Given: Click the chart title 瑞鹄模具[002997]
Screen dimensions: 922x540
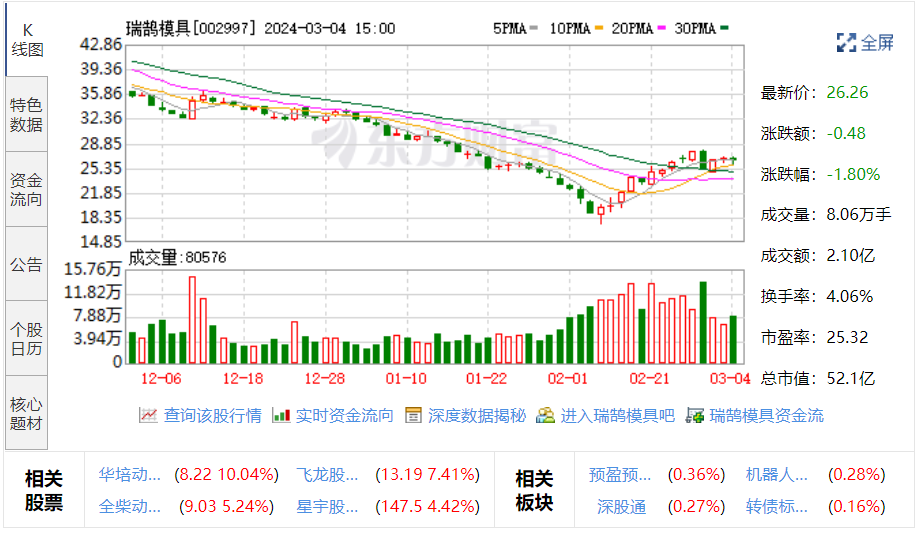Looking at the screenshot, I should tap(191, 28).
